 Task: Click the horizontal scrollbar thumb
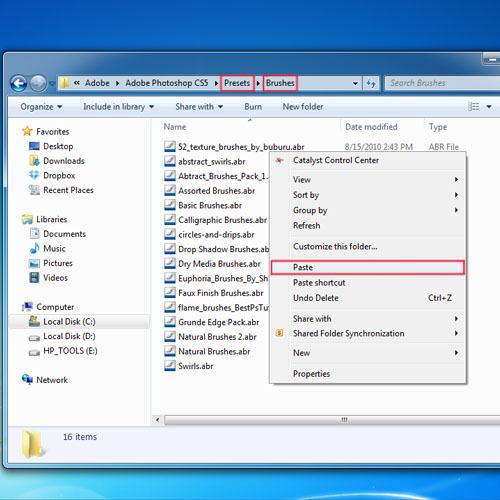[x=333, y=420]
